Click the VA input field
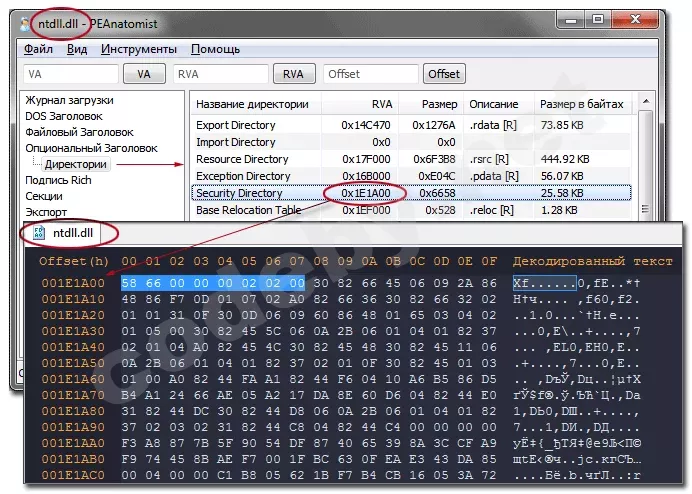The image size is (692, 494). (71, 74)
